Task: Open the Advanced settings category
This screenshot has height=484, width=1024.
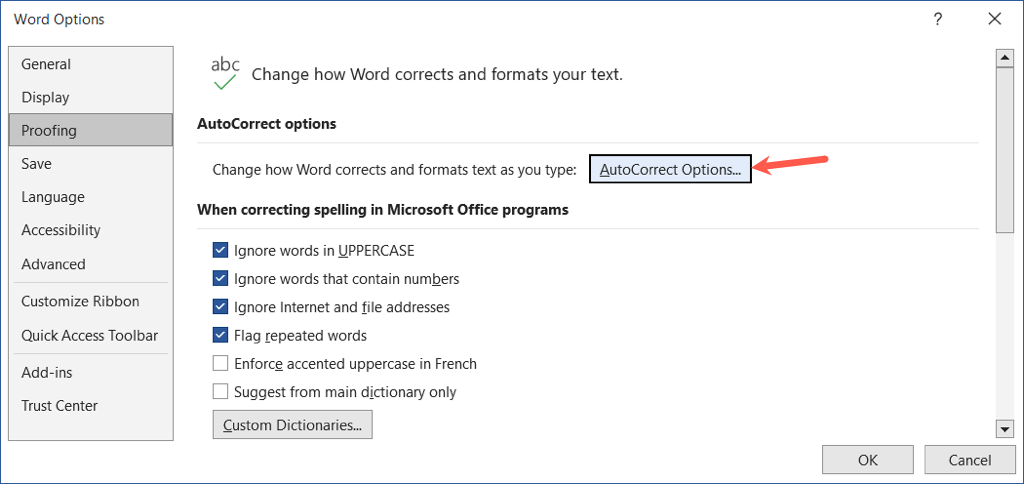Action: pyautogui.click(x=53, y=264)
